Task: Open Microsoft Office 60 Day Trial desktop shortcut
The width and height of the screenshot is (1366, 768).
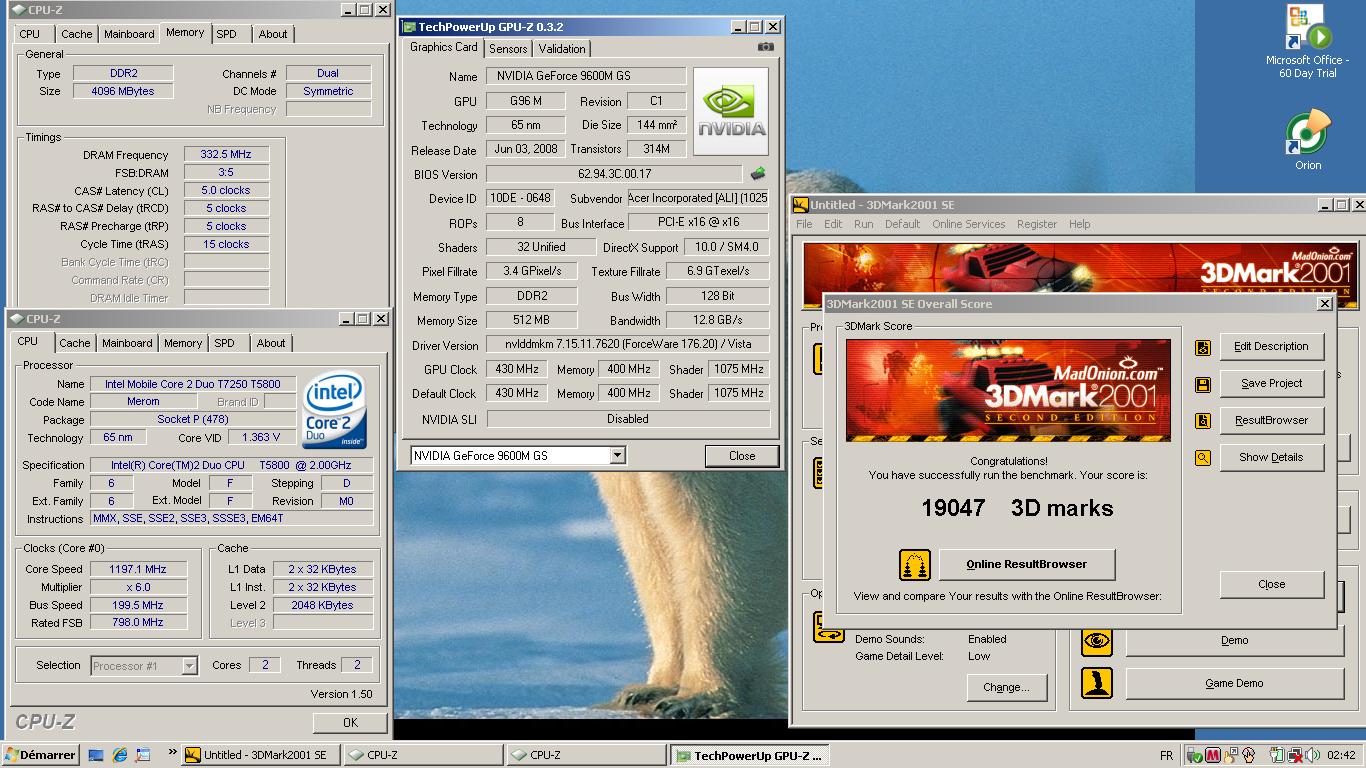Action: click(x=1307, y=42)
